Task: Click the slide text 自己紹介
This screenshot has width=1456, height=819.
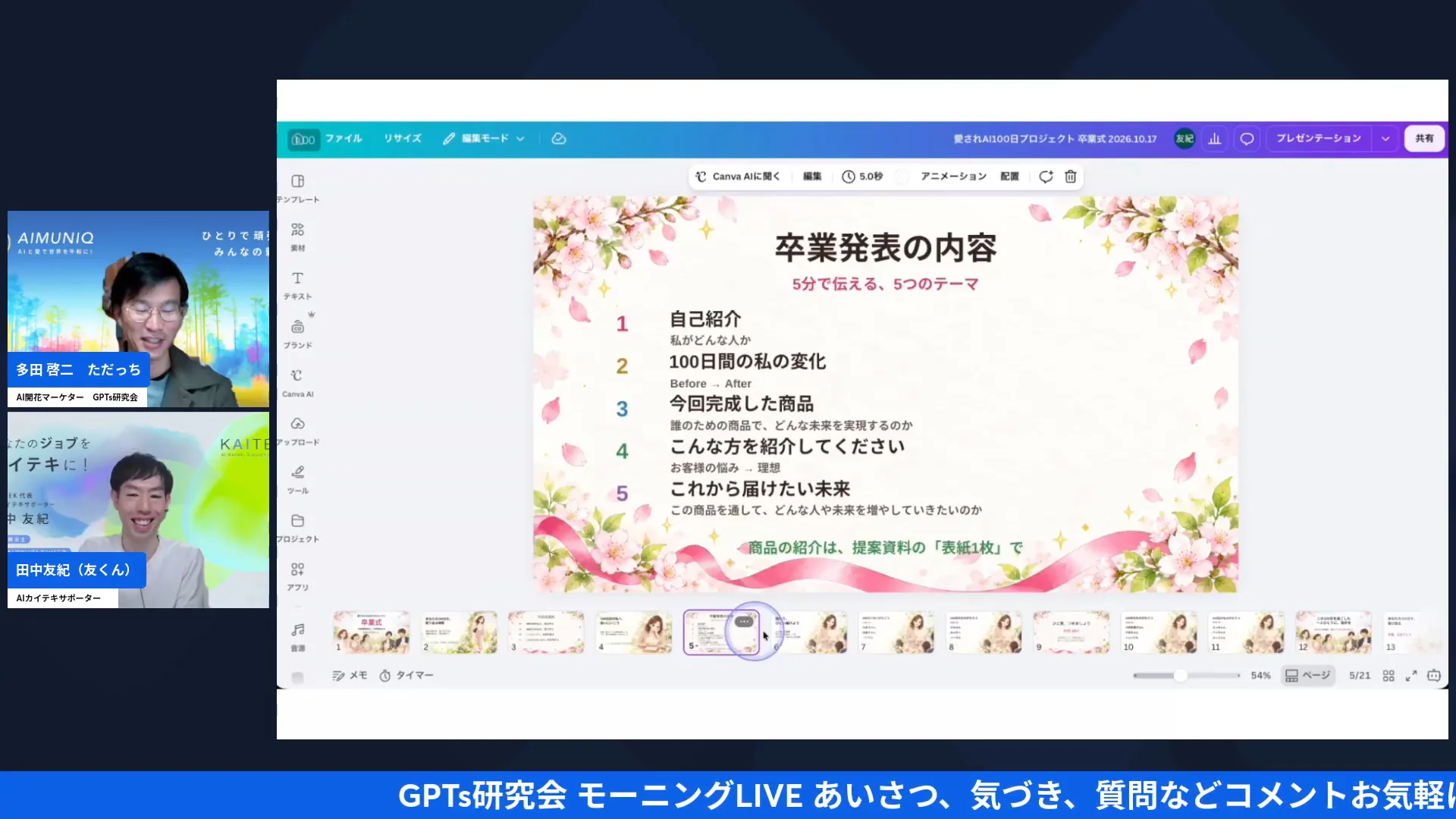Action: pyautogui.click(x=704, y=319)
